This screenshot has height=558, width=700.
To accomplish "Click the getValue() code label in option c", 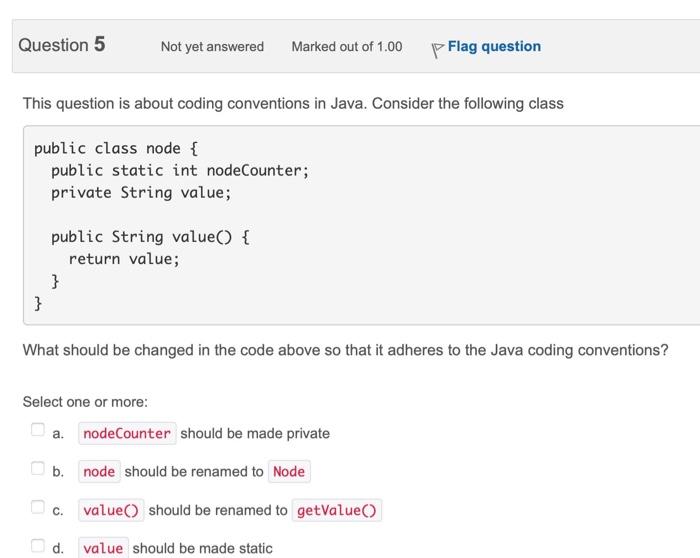I will click(337, 510).
